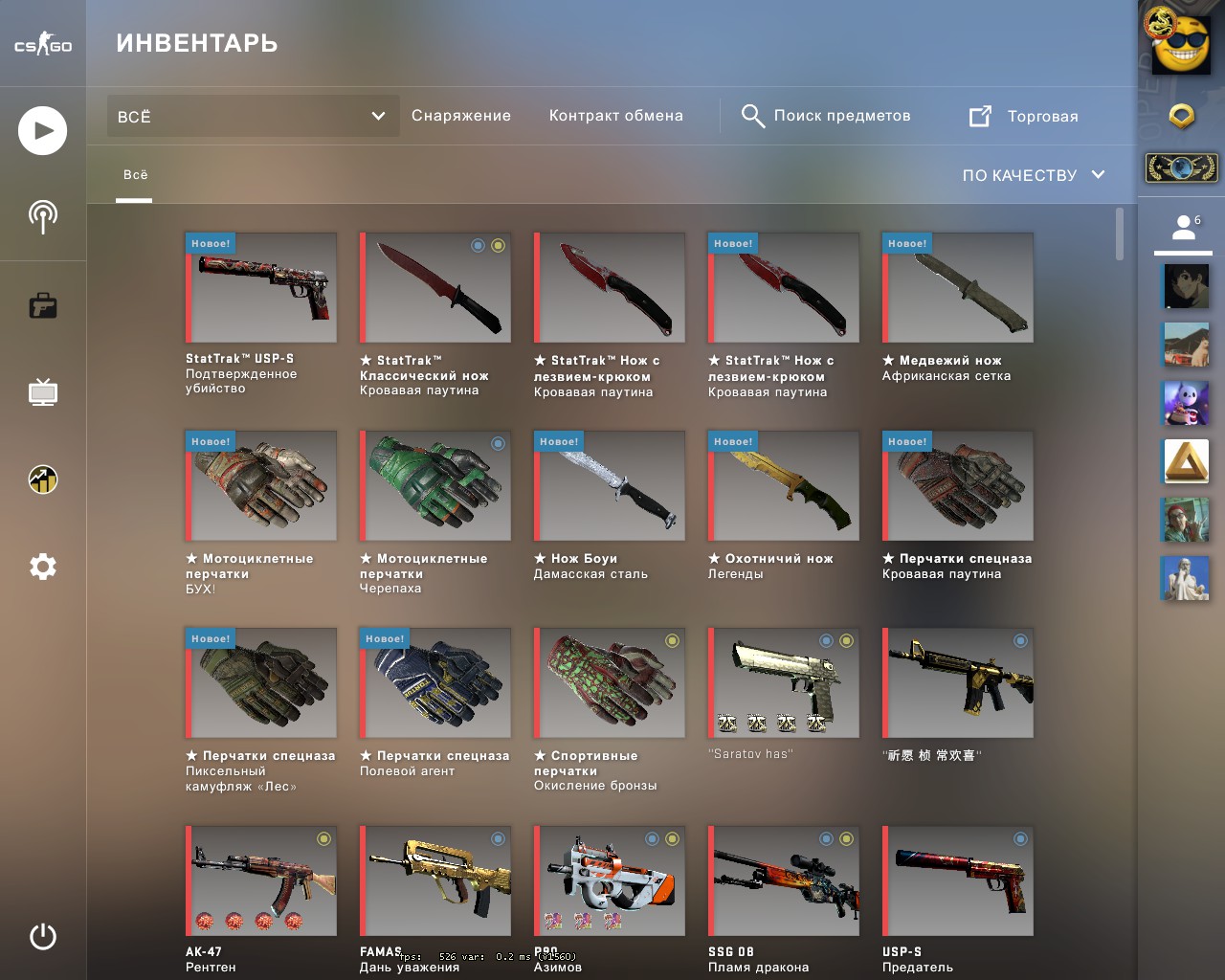
Task: Click the Play button icon in sidebar
Action: (42, 130)
